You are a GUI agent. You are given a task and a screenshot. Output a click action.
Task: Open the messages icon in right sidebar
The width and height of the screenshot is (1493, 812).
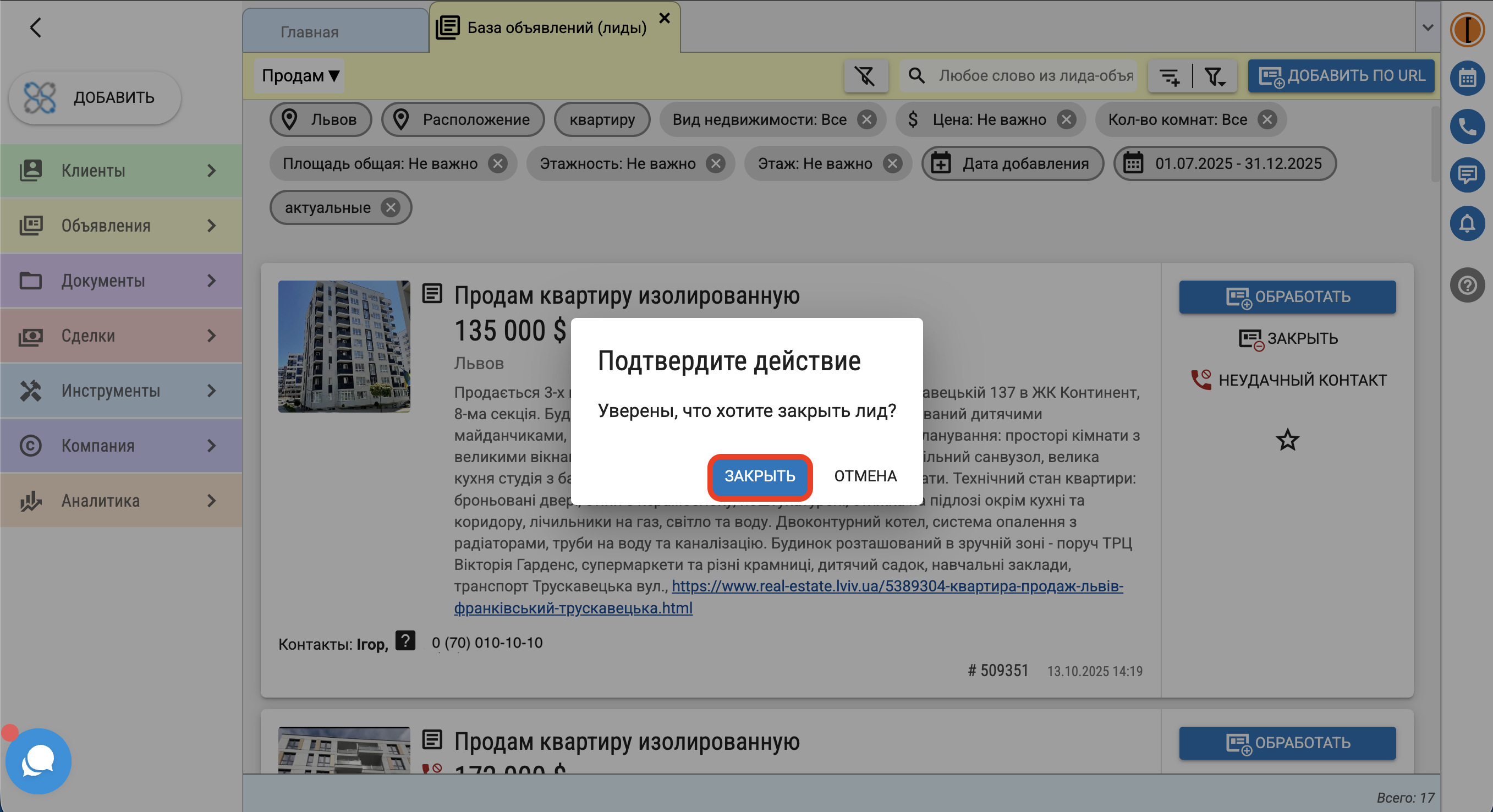(1467, 174)
